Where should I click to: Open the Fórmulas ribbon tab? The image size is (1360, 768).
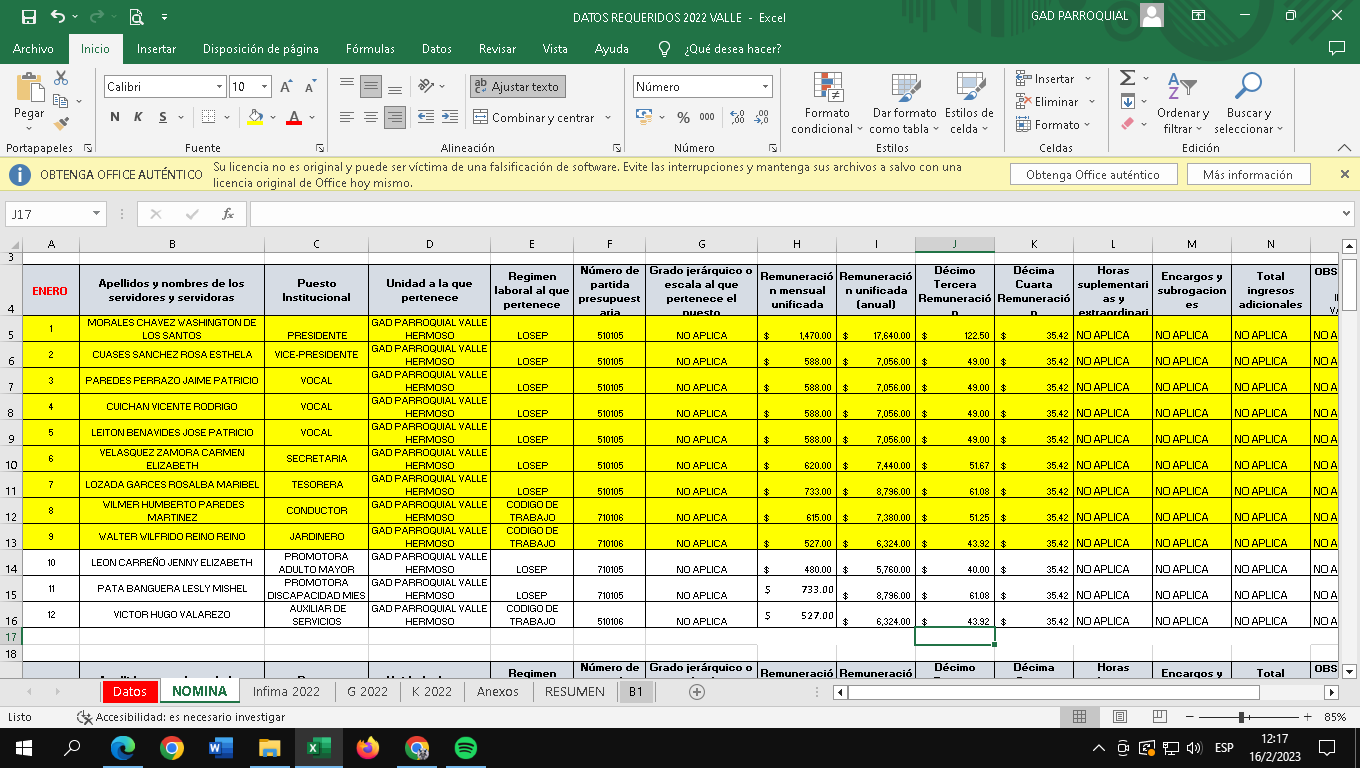(370, 49)
